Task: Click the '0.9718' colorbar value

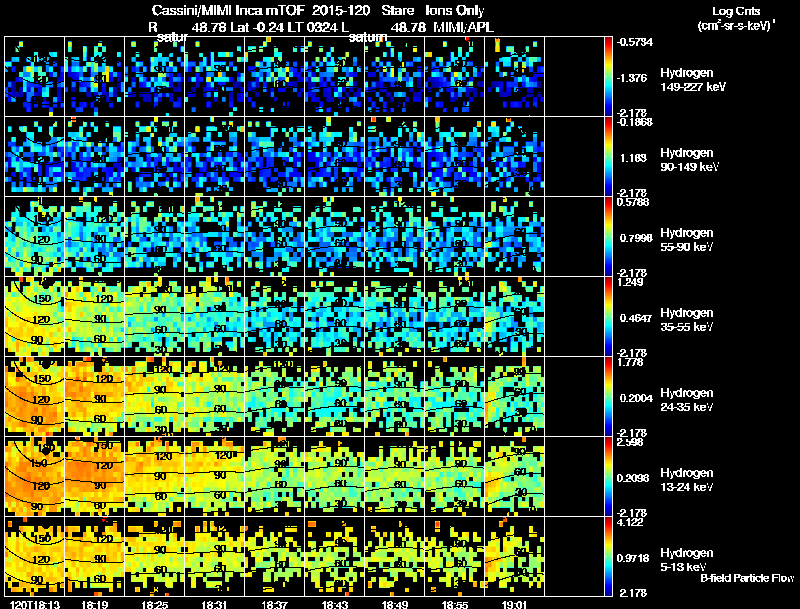Action: tap(633, 558)
